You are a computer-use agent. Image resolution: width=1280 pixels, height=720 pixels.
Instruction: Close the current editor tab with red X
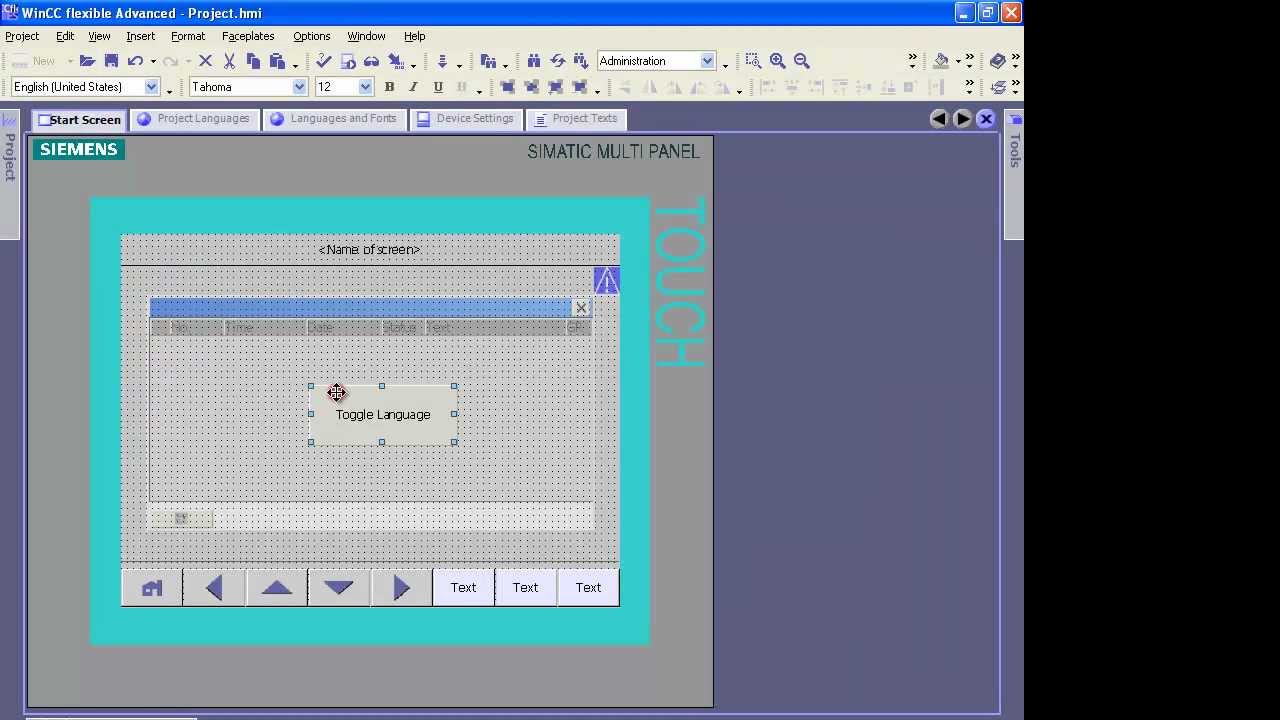[986, 119]
